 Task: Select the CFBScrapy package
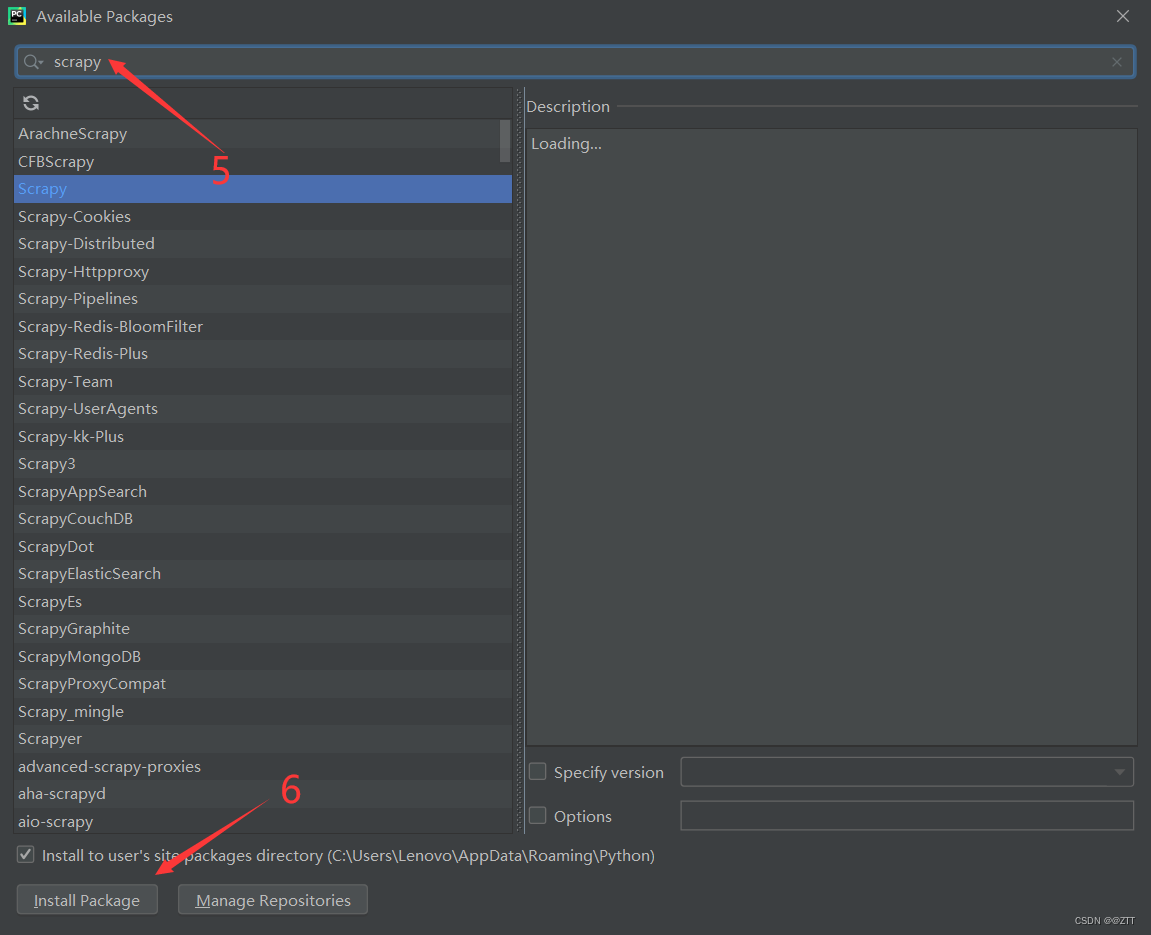(263, 161)
